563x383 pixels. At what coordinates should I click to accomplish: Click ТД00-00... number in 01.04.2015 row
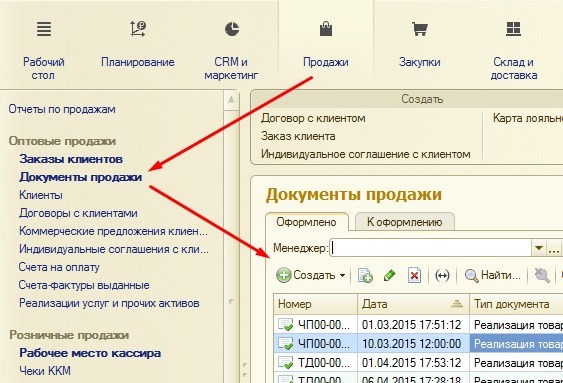click(x=324, y=363)
